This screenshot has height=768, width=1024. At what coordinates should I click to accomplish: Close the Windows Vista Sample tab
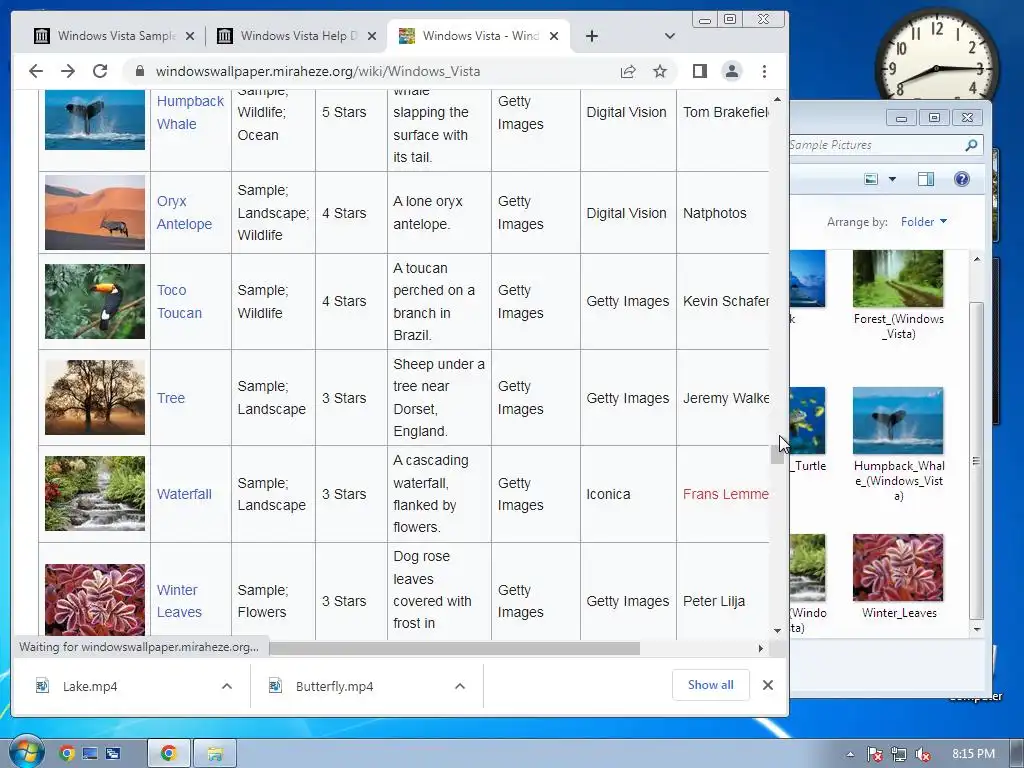pos(190,36)
